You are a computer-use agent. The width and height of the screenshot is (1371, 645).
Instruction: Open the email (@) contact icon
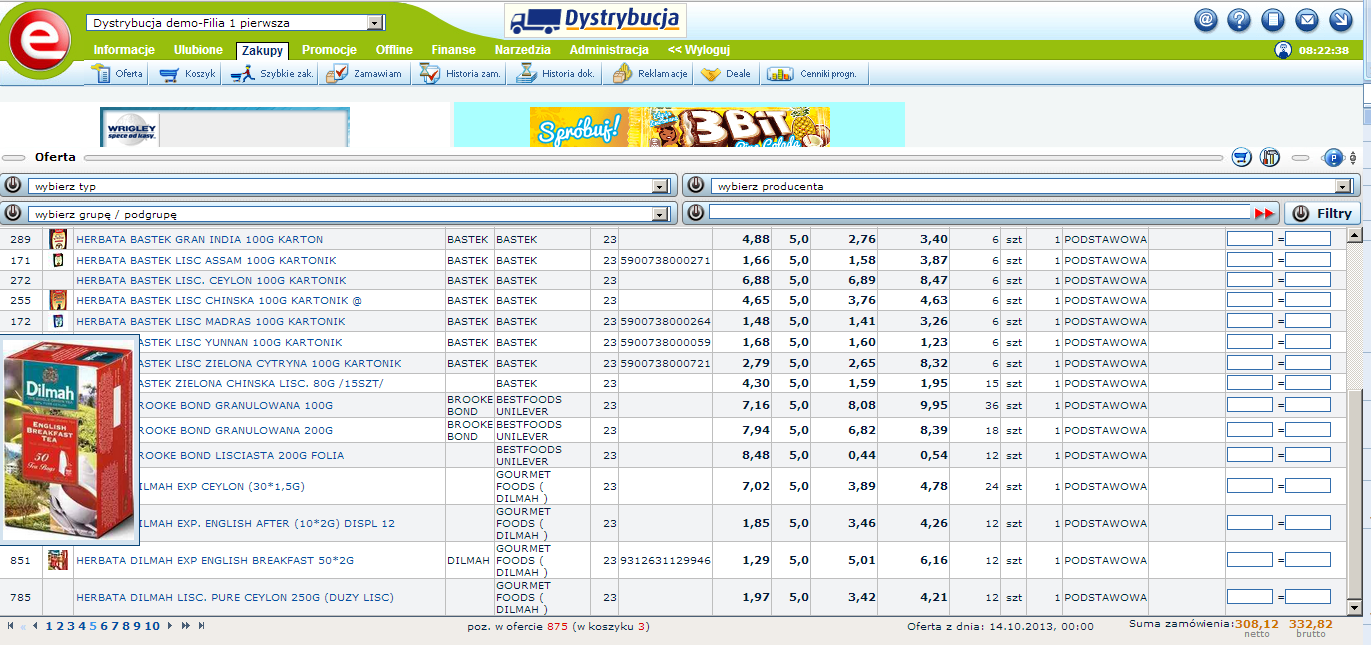click(x=1206, y=19)
